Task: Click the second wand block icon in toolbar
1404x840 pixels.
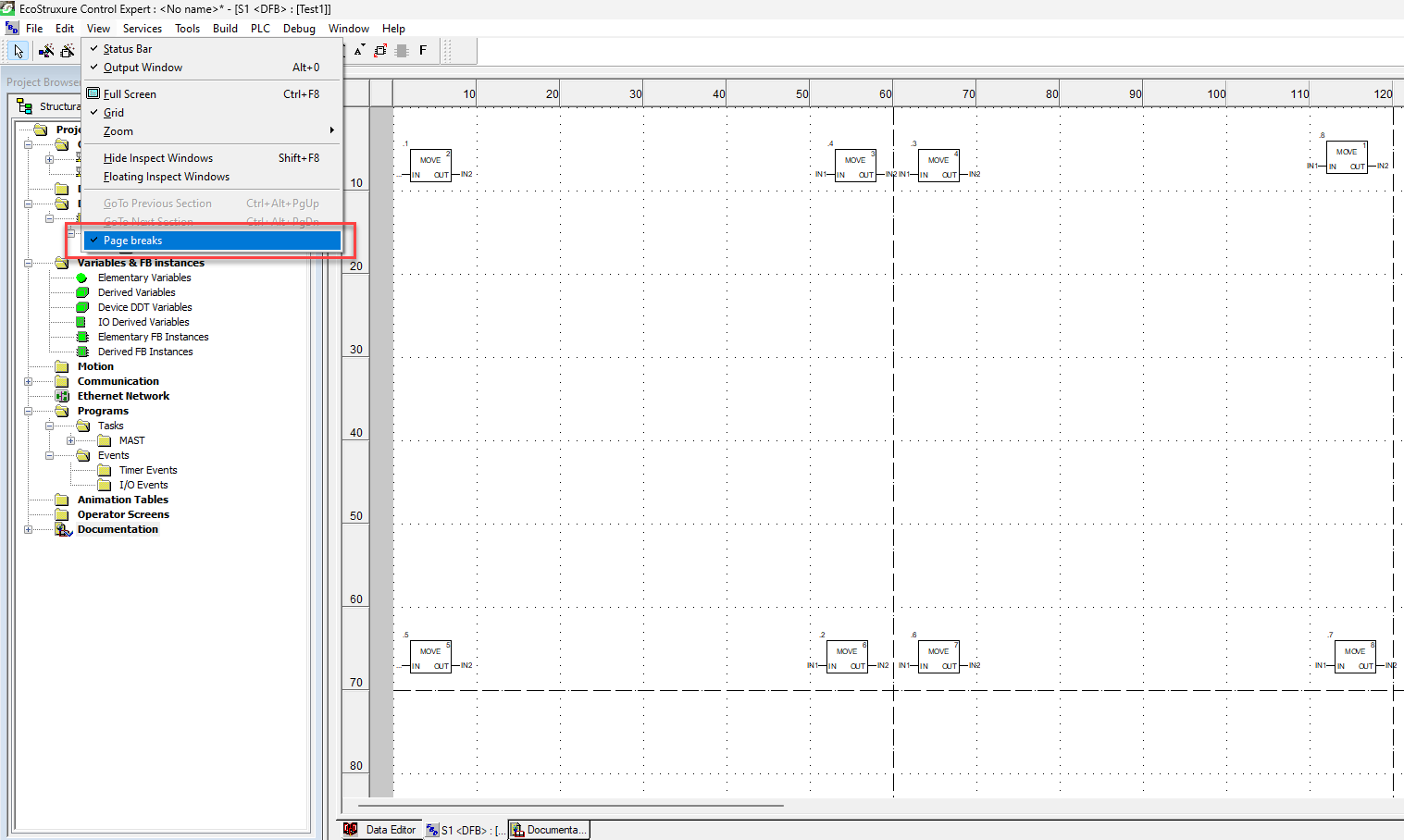Action: (x=68, y=51)
